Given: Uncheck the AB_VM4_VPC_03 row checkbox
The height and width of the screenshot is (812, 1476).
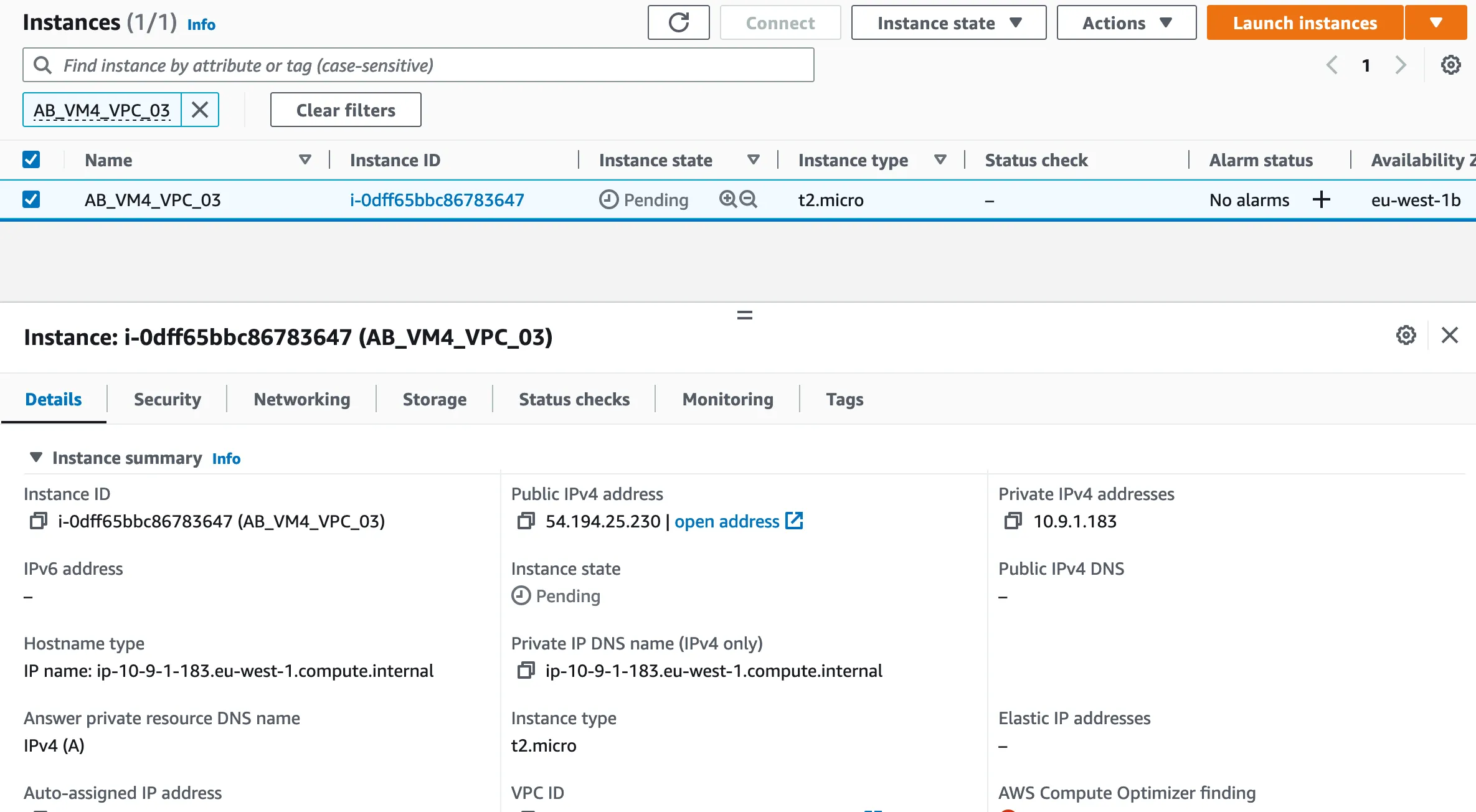Looking at the screenshot, I should (31, 199).
